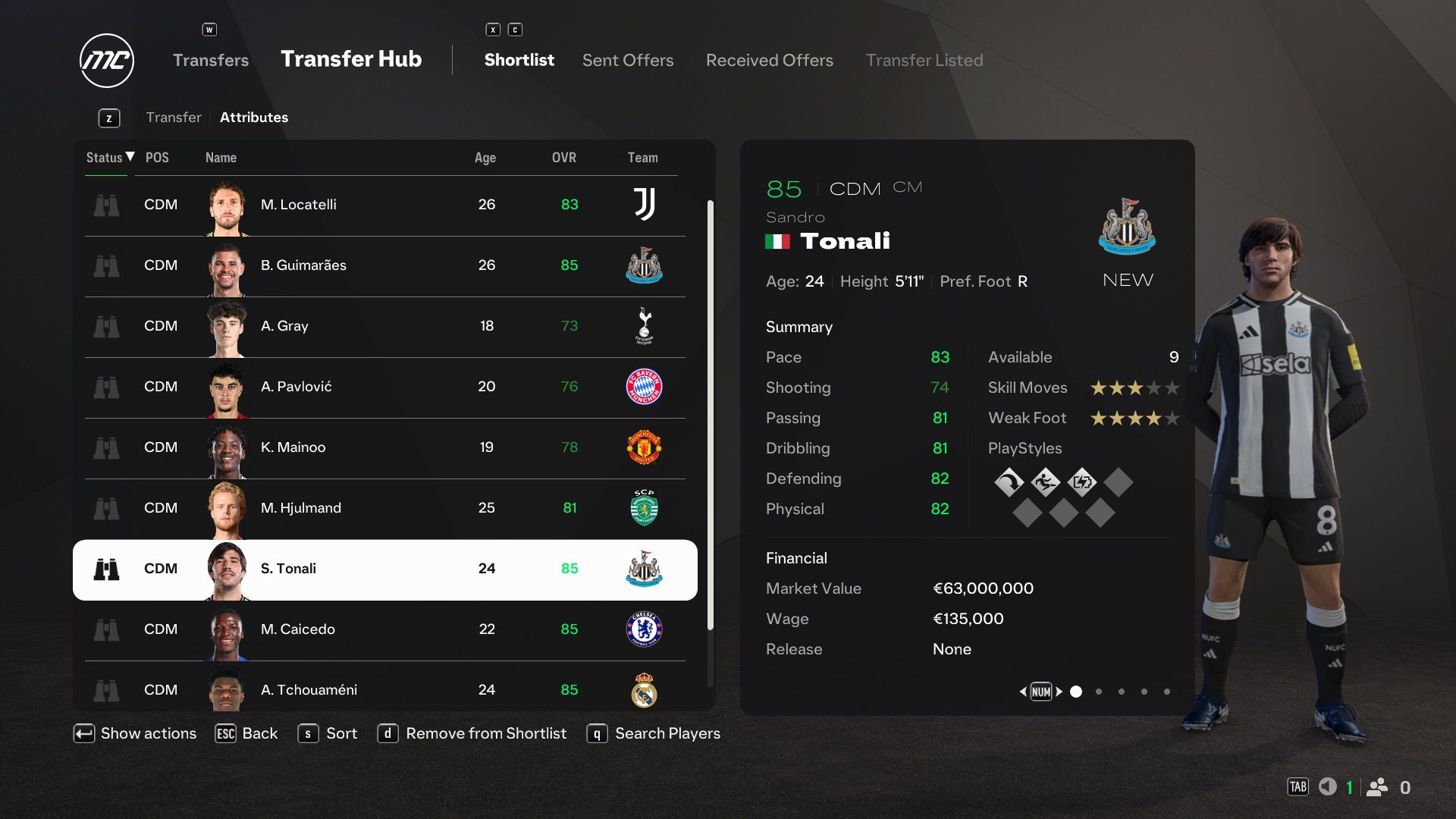Click the Transfer Hub navigation icon

pos(351,58)
